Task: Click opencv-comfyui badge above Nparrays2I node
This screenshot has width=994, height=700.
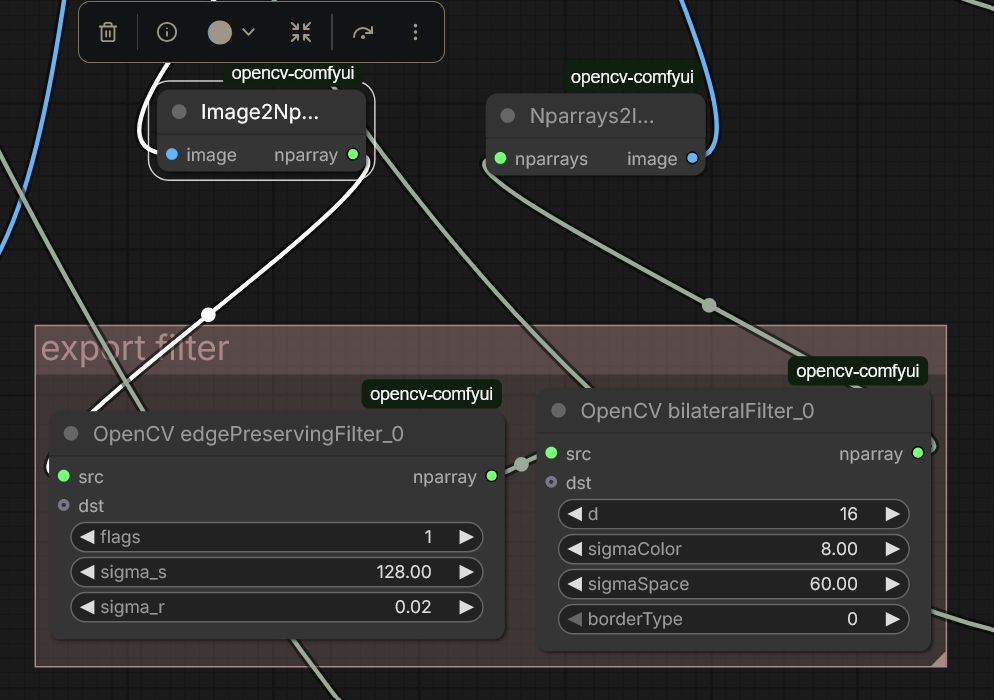Action: click(x=632, y=77)
